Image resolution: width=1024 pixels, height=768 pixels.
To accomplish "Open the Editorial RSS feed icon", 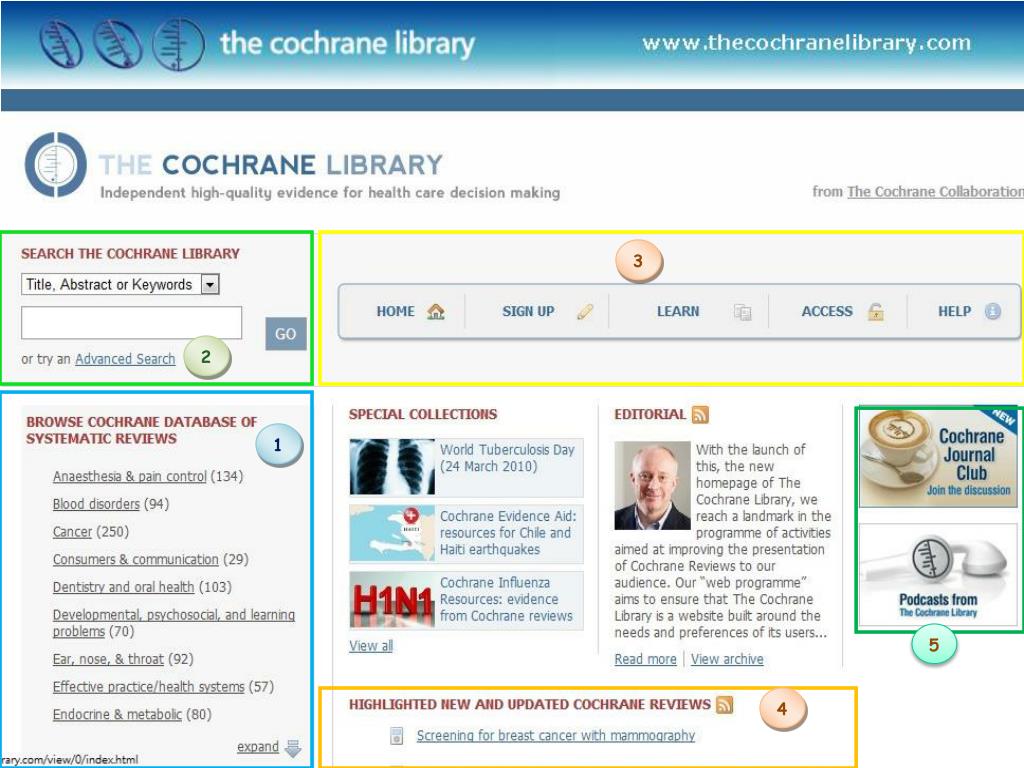I will 700,415.
